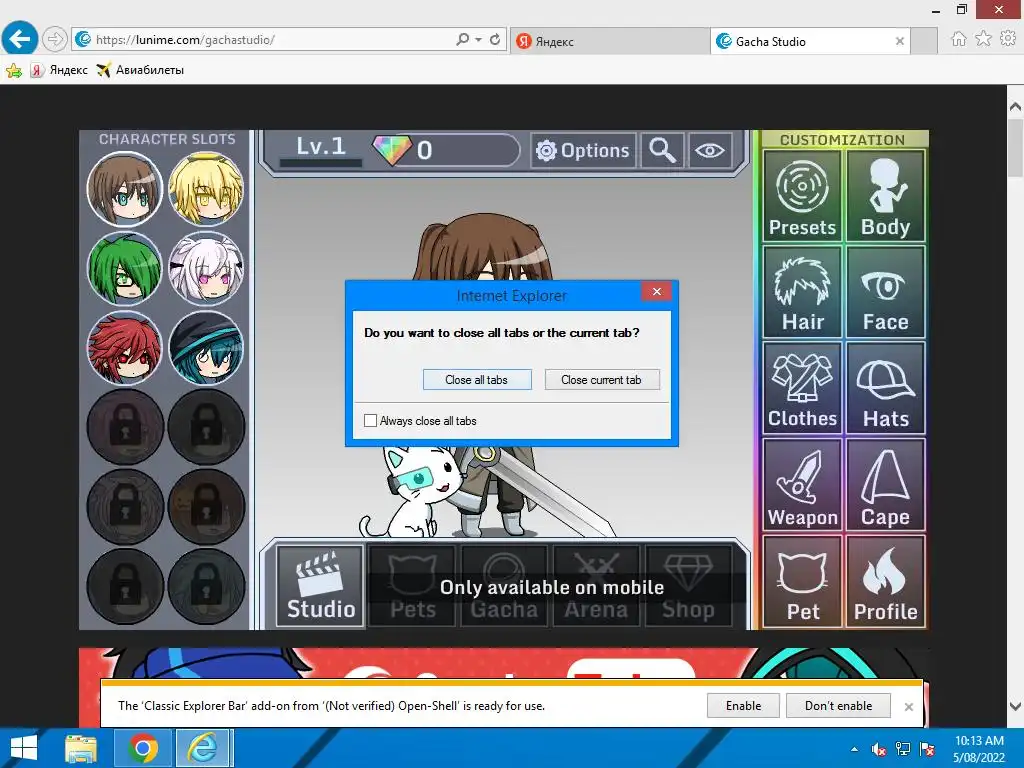Open the Авиабилеты bookmark
Viewport: 1024px width, 768px height.
(x=140, y=70)
